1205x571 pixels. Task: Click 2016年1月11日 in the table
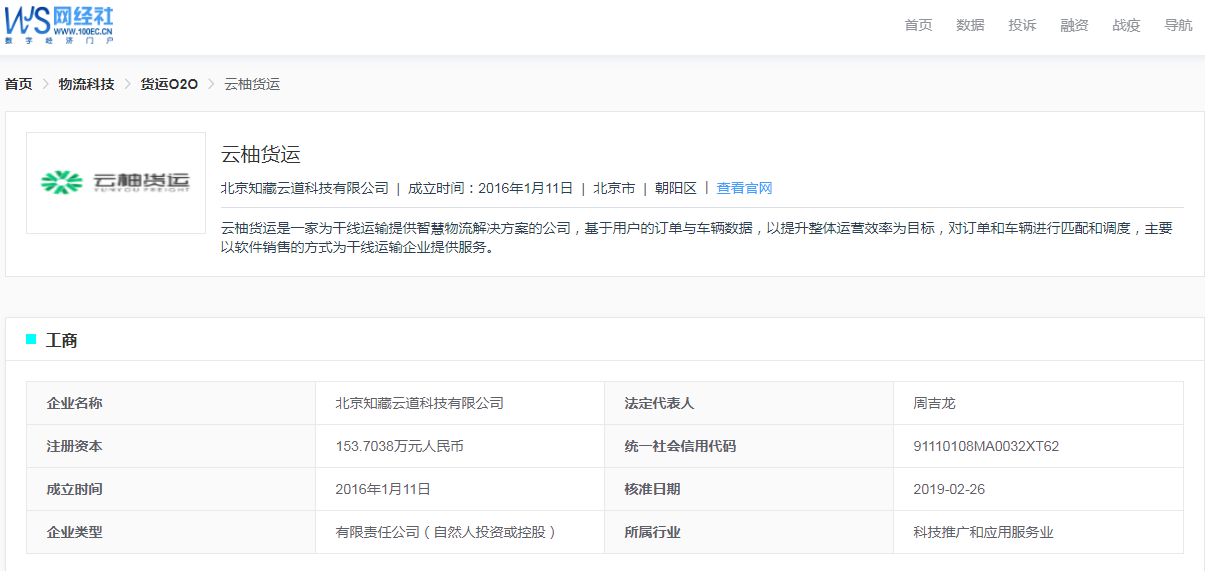(x=383, y=489)
